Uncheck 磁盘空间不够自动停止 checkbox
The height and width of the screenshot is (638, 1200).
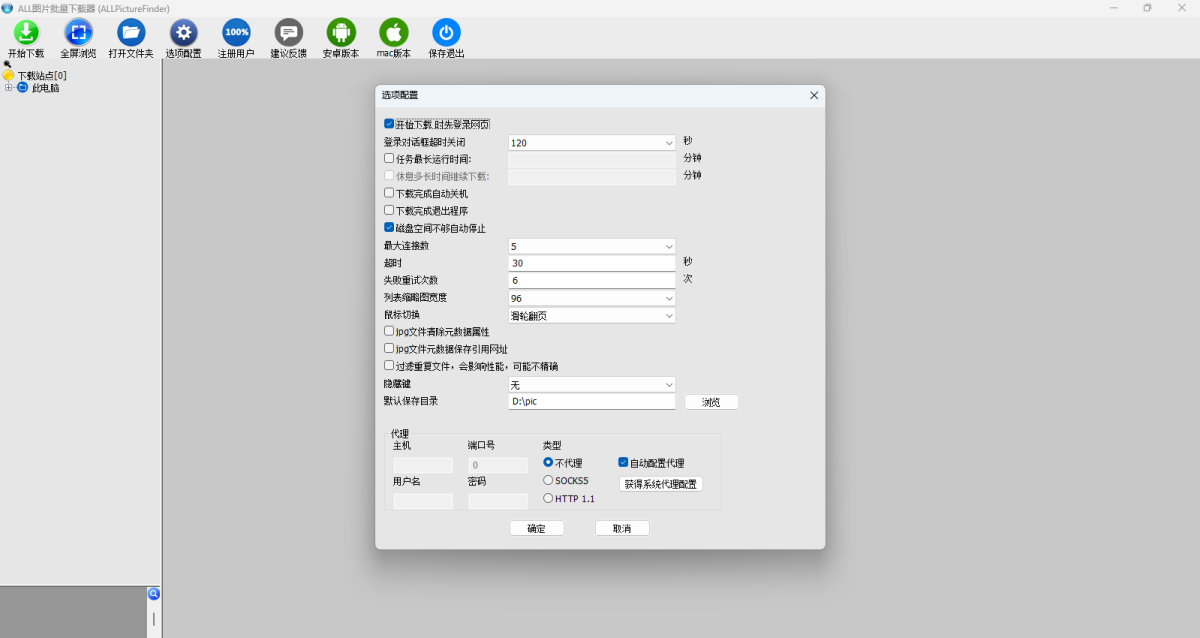coord(389,228)
